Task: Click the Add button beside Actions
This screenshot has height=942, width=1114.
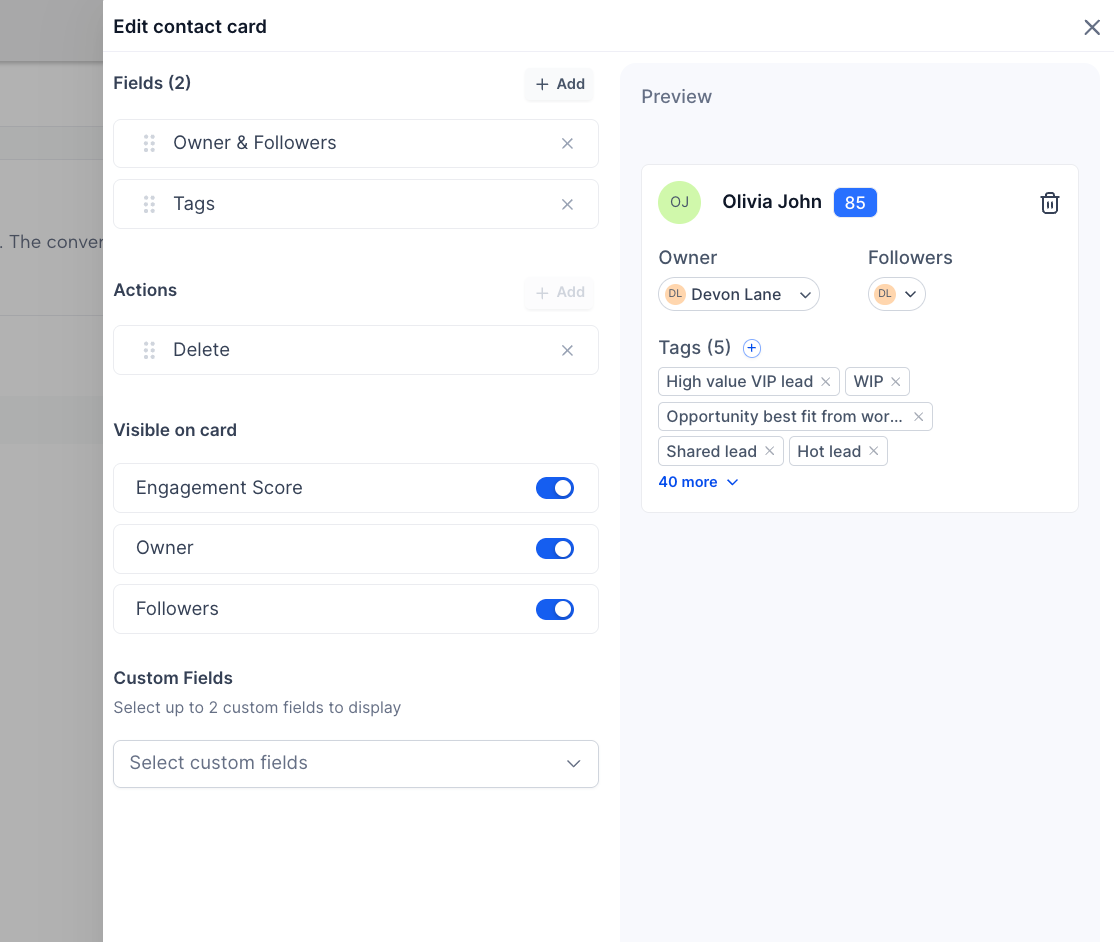Action: [560, 293]
